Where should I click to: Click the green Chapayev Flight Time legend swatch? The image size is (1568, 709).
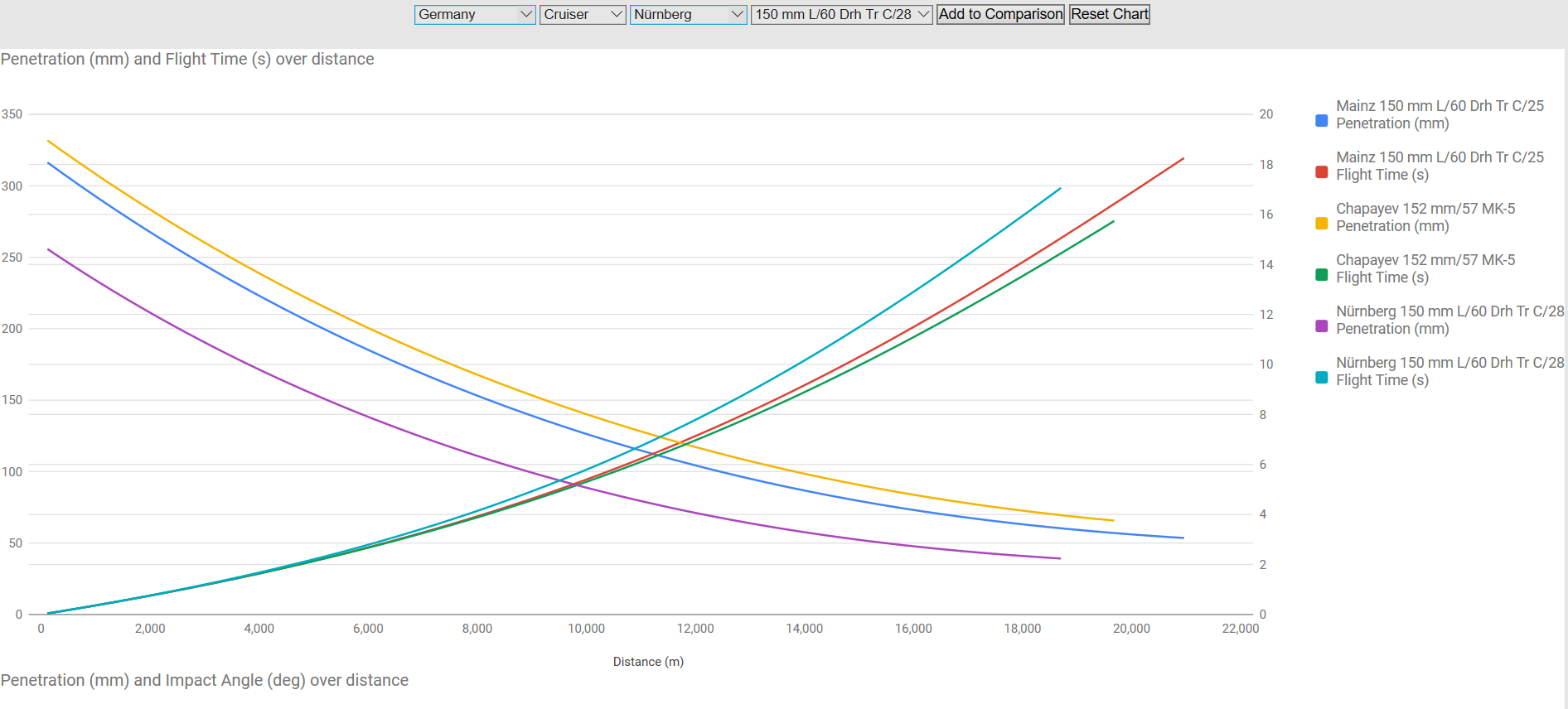click(x=1322, y=275)
